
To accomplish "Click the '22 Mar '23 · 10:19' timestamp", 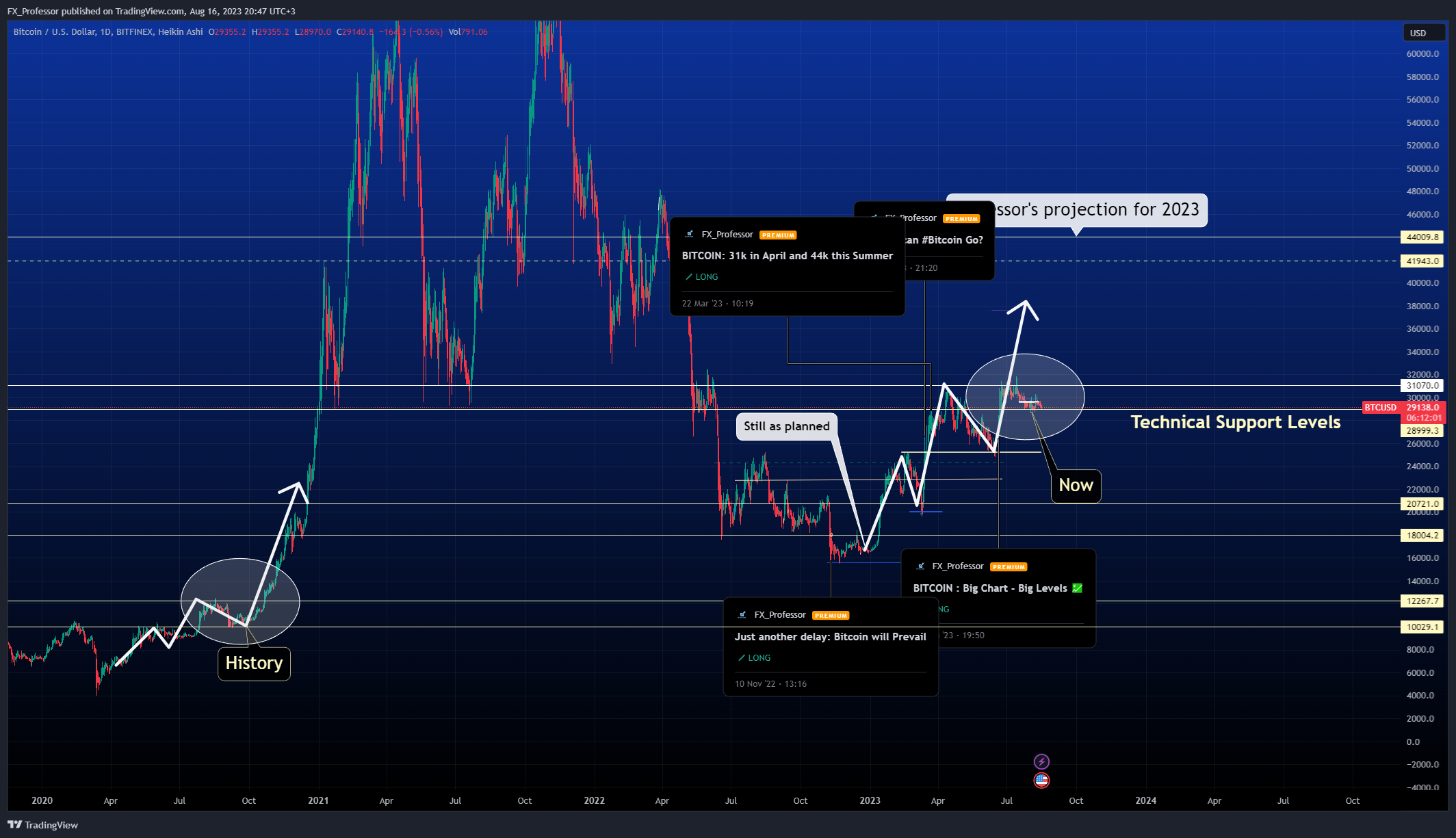I will coord(718,304).
